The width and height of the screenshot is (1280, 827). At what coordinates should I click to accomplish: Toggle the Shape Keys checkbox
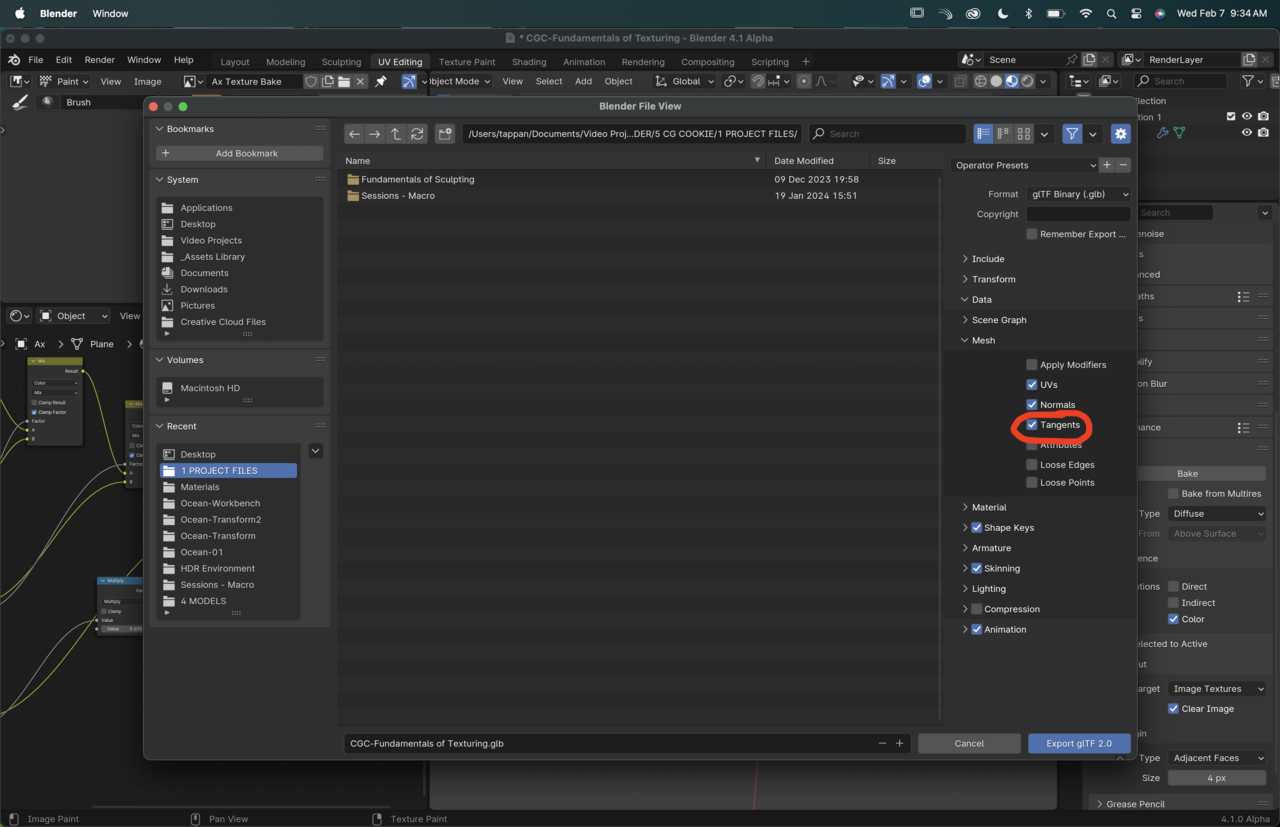[977, 528]
